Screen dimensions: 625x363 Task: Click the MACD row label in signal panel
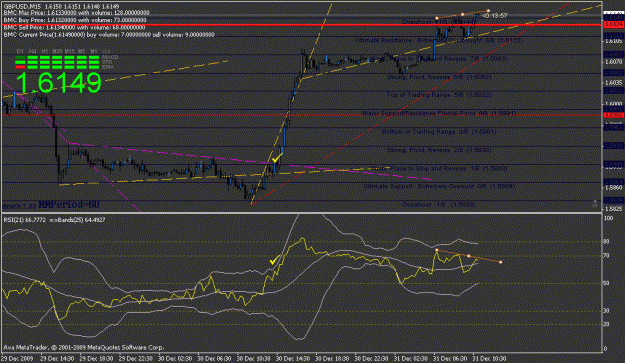[110, 57]
